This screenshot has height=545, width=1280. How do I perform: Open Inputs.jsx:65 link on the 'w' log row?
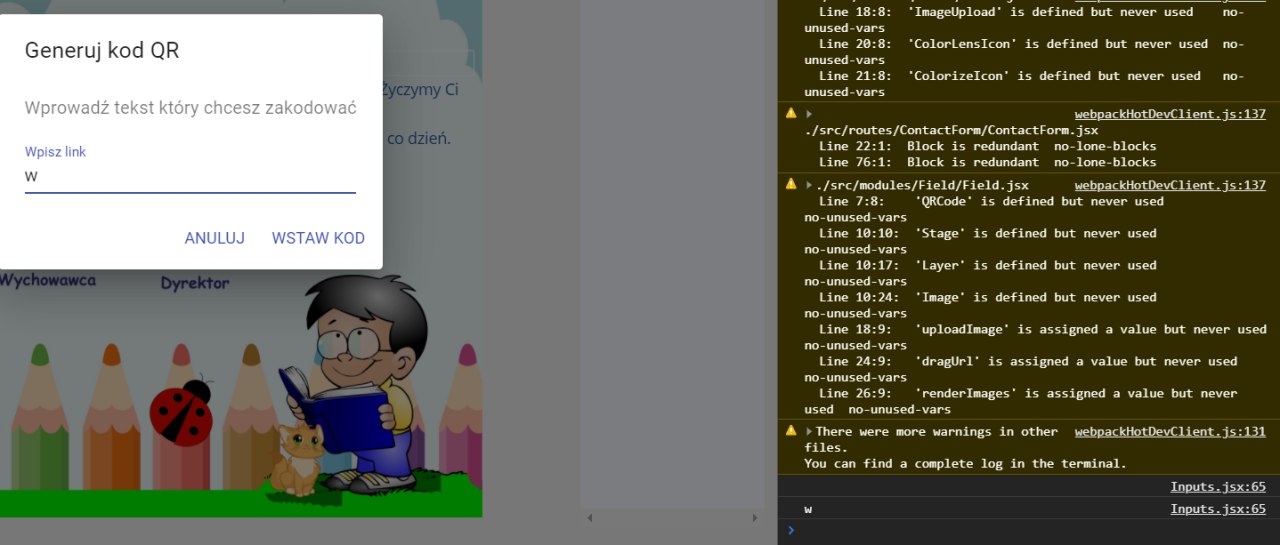(x=1218, y=509)
